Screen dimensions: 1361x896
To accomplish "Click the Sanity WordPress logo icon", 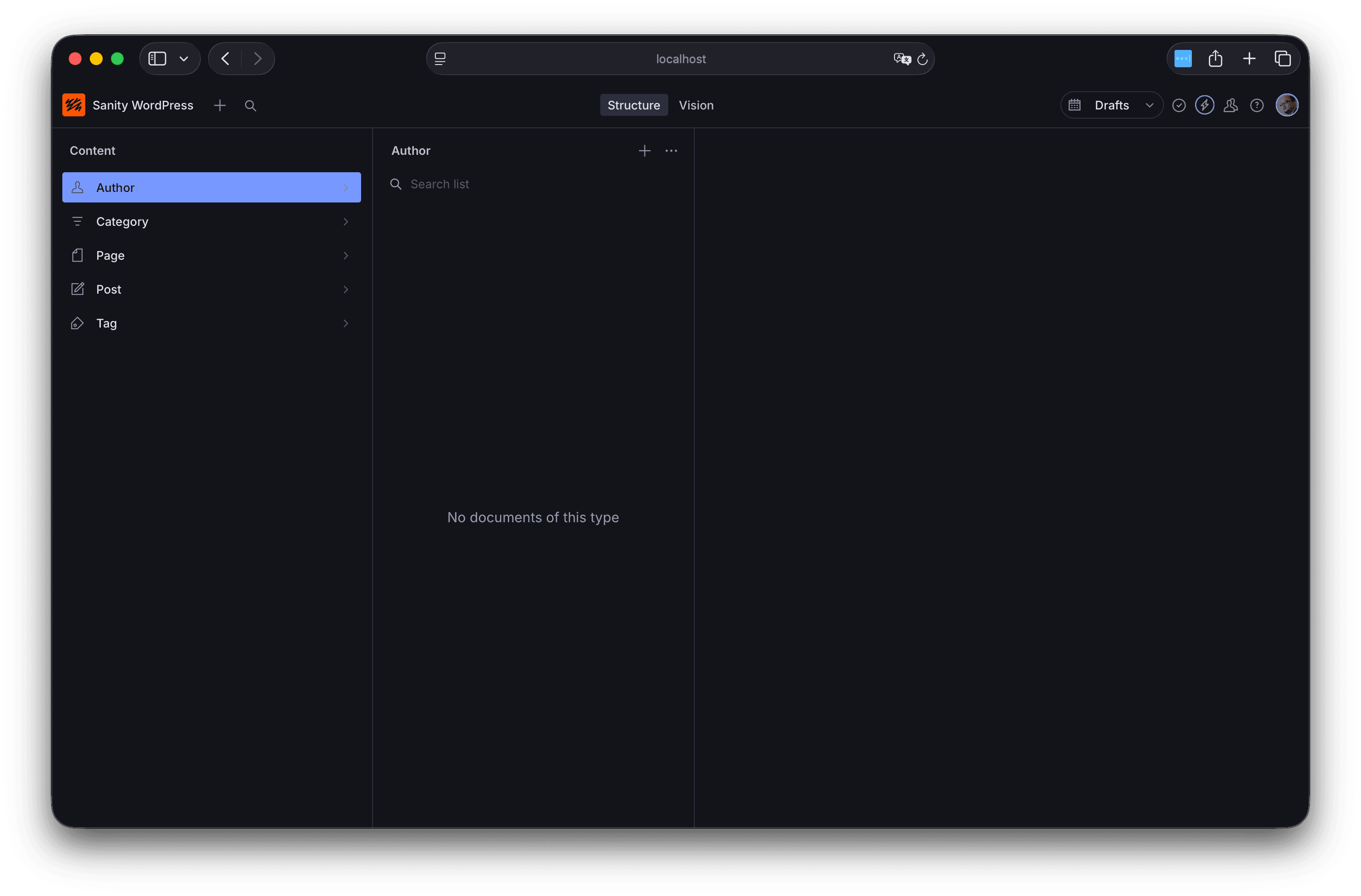I will click(x=74, y=105).
